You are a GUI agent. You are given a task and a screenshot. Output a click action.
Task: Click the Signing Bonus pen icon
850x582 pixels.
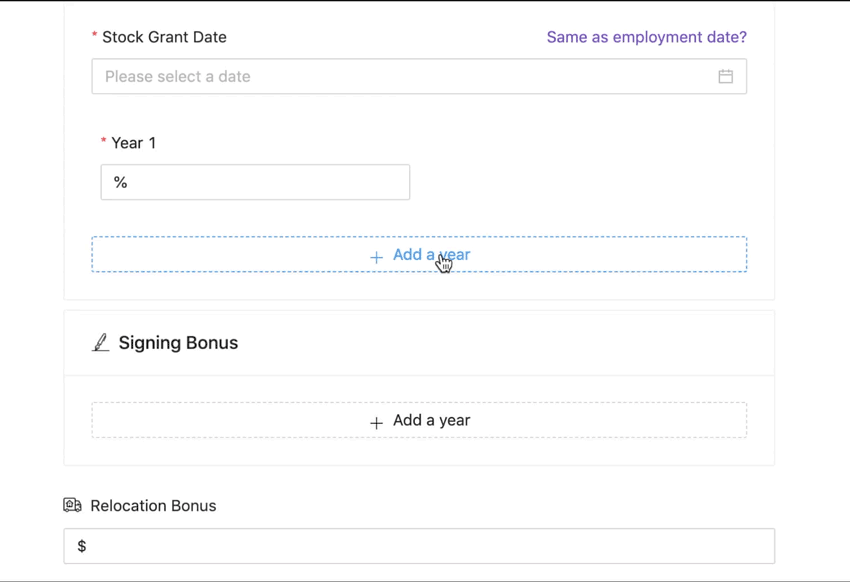(x=101, y=343)
